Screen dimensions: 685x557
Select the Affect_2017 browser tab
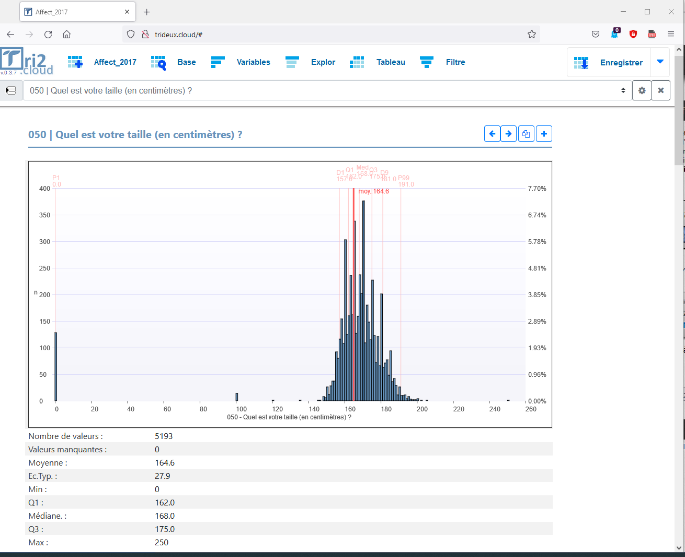tap(77, 12)
